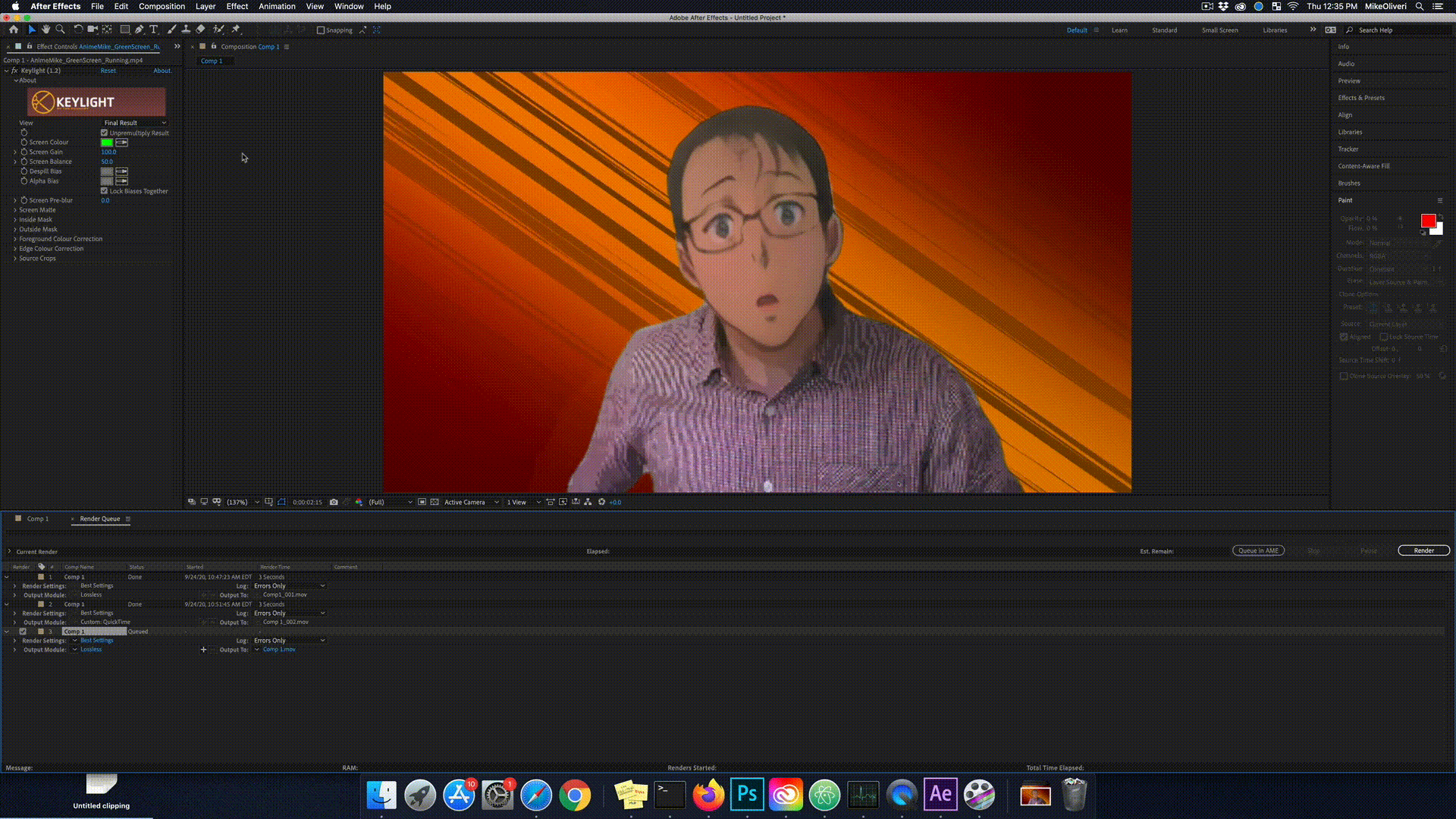
Task: Expand the Screen Matte section
Action: point(15,210)
